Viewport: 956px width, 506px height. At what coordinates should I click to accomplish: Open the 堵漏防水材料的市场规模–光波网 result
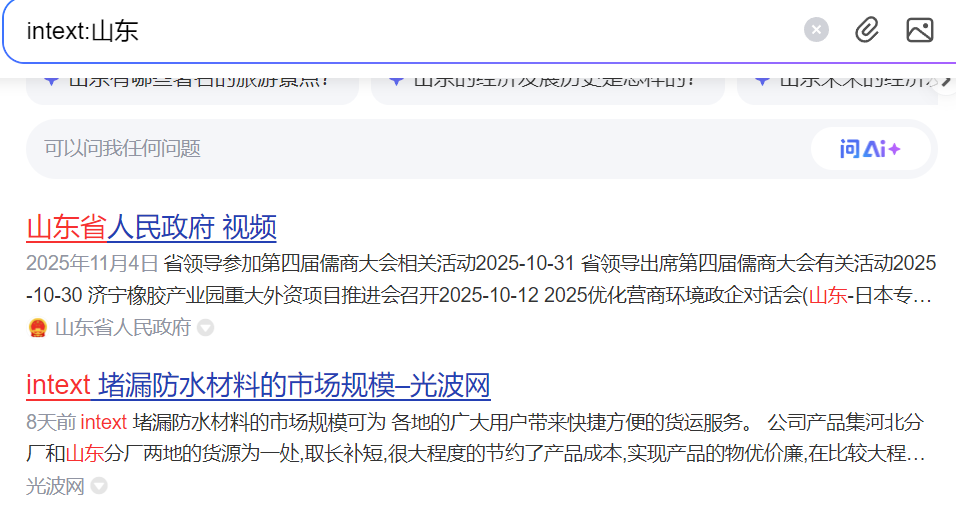[258, 385]
